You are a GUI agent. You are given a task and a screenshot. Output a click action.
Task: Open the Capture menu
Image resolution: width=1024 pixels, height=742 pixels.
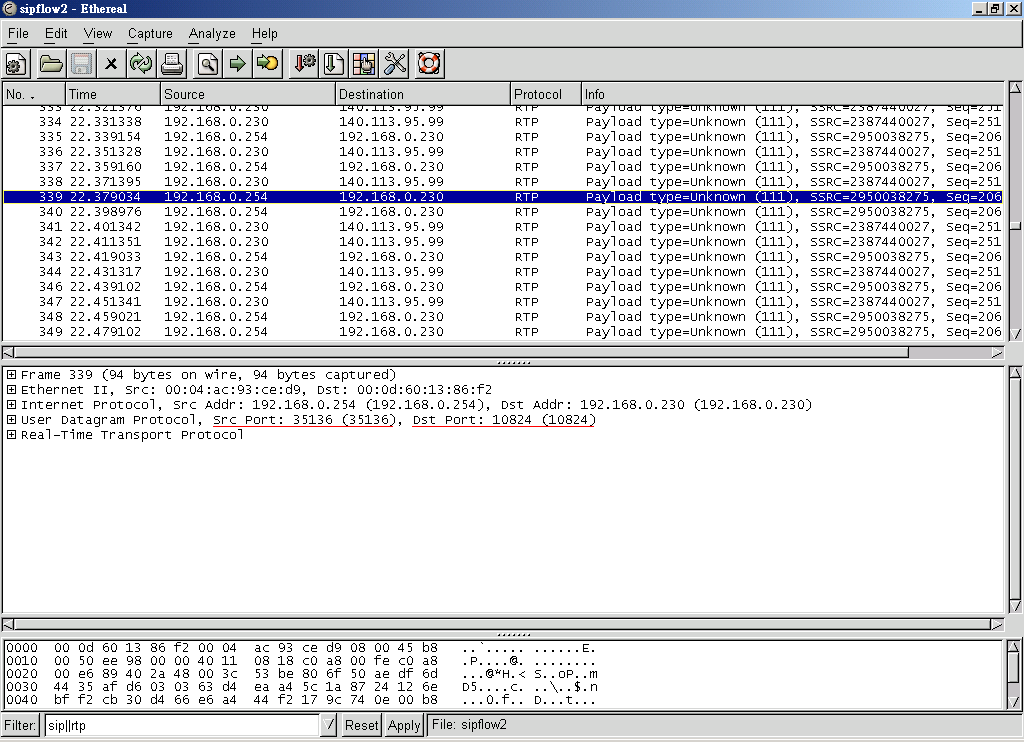point(150,33)
